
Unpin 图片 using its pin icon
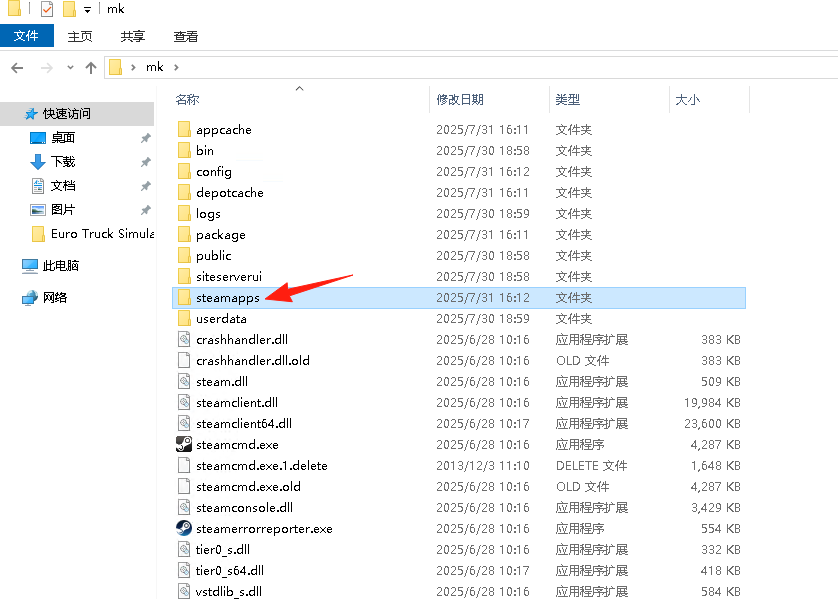pyautogui.click(x=145, y=210)
